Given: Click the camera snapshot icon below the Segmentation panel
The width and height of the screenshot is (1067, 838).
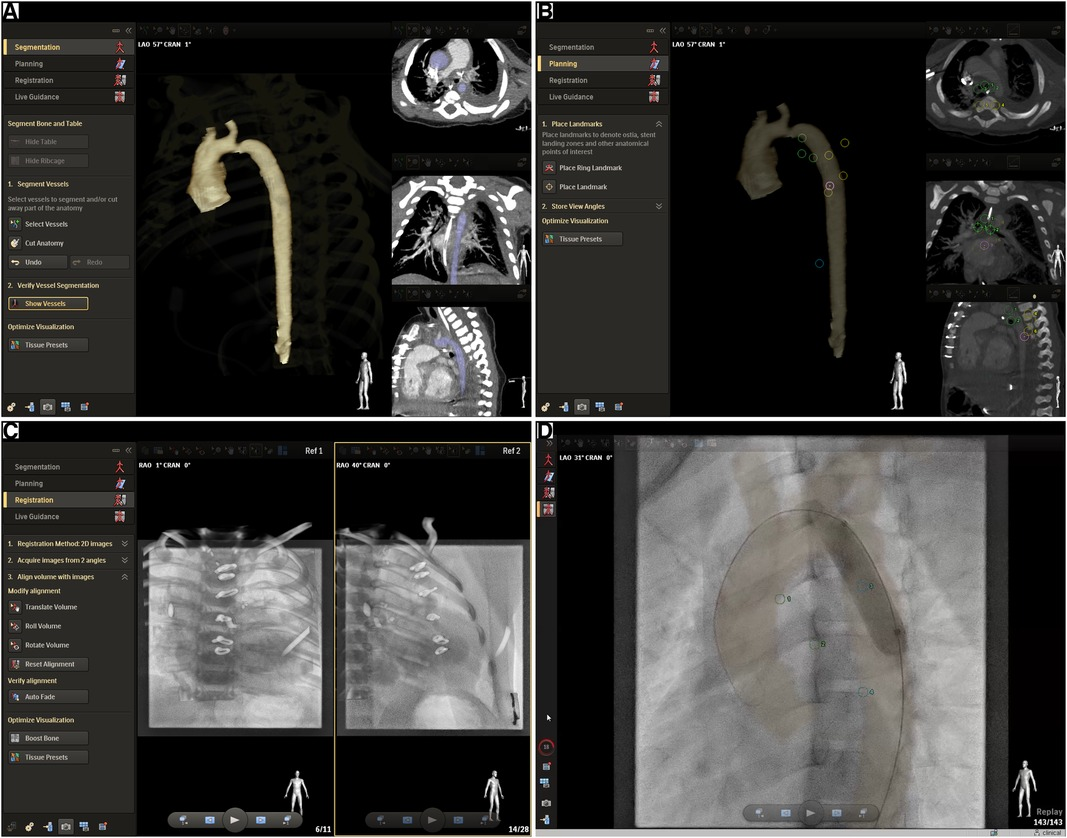Looking at the screenshot, I should 49,407.
